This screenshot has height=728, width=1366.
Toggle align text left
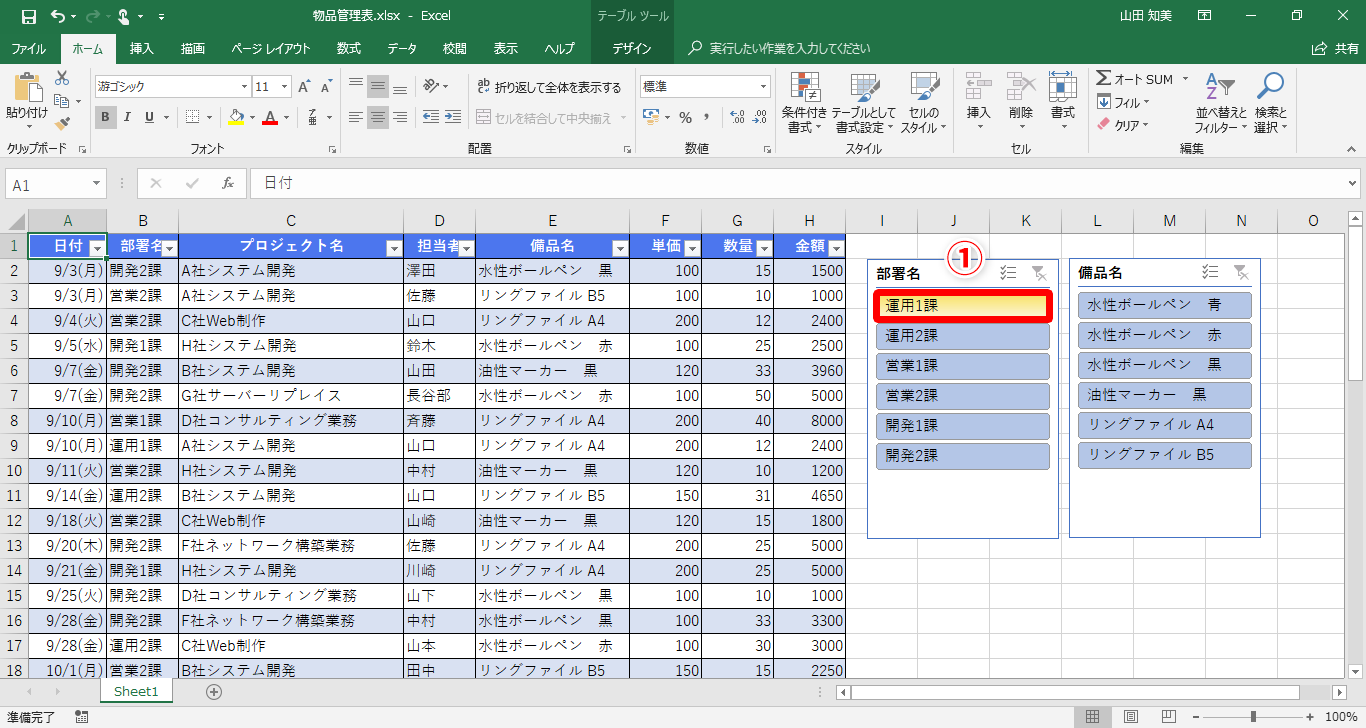[x=356, y=118]
